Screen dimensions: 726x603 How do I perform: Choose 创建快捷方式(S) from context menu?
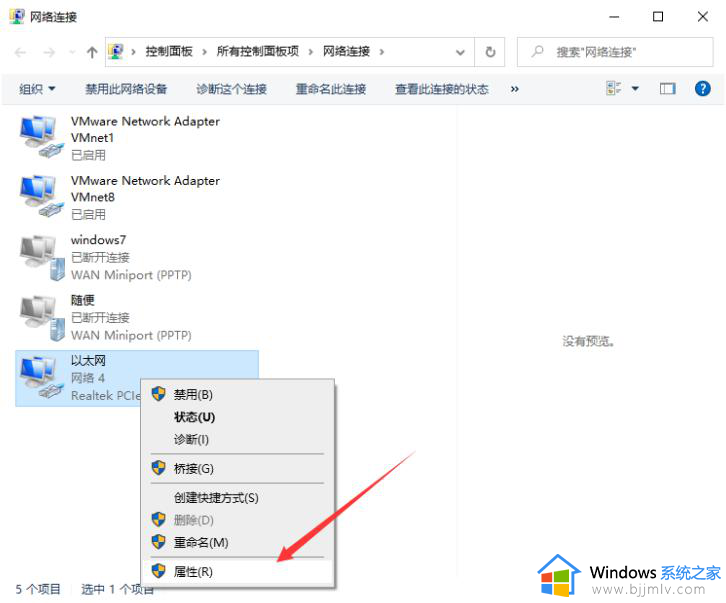tap(238, 497)
